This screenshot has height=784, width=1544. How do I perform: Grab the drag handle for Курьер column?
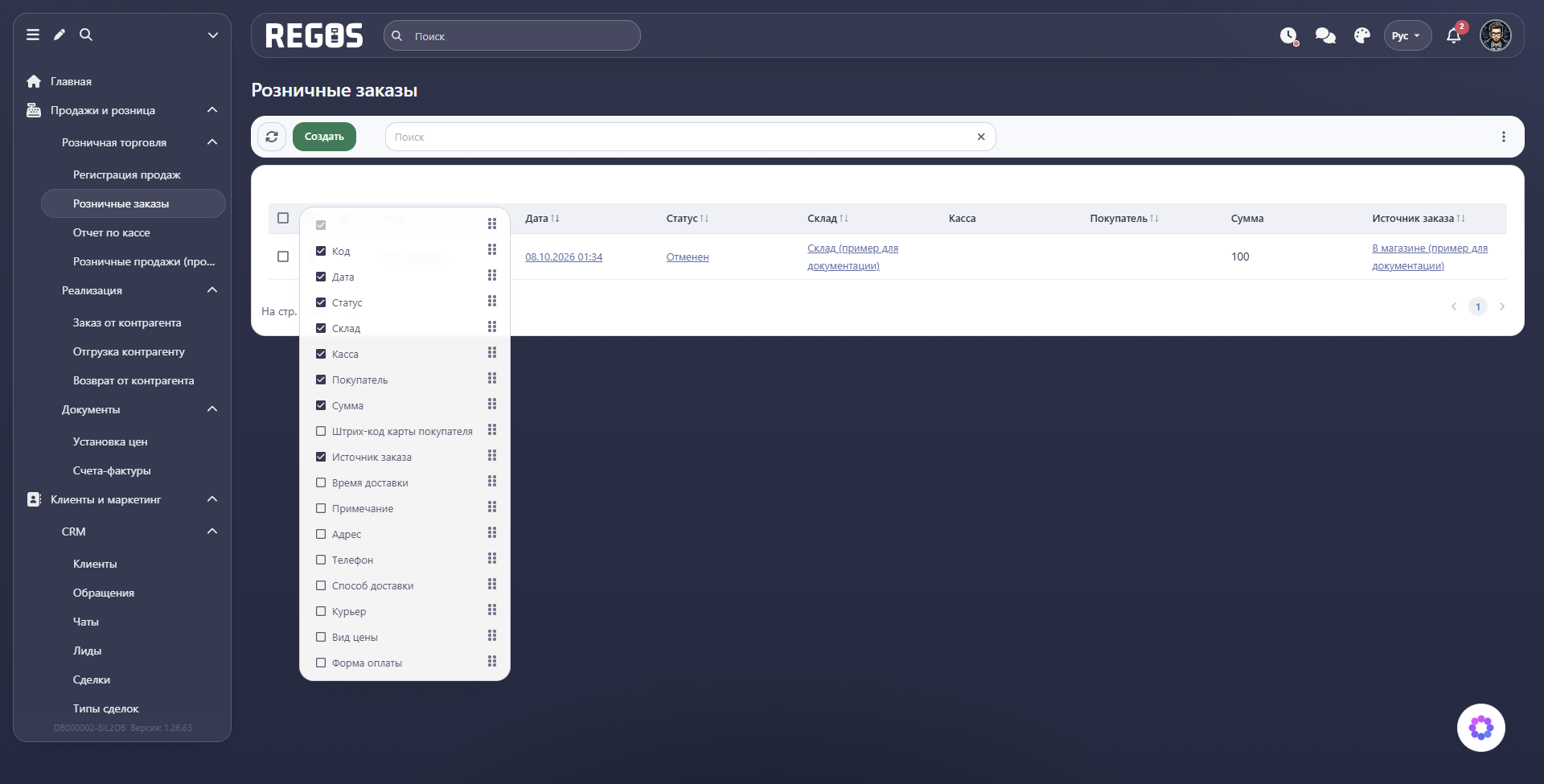pos(492,610)
